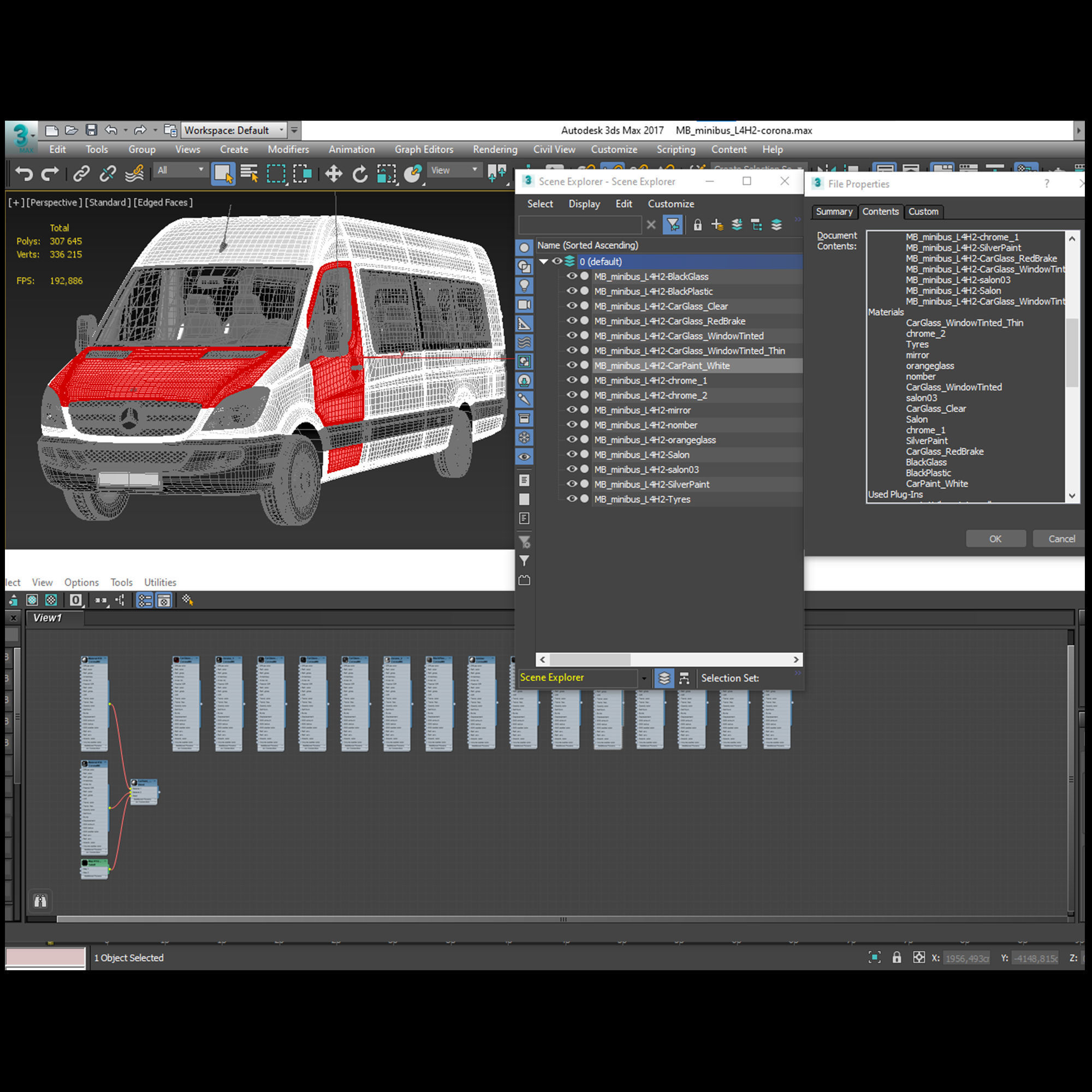Open the Rendering menu
Screen dimensions: 1092x1092
[495, 150]
